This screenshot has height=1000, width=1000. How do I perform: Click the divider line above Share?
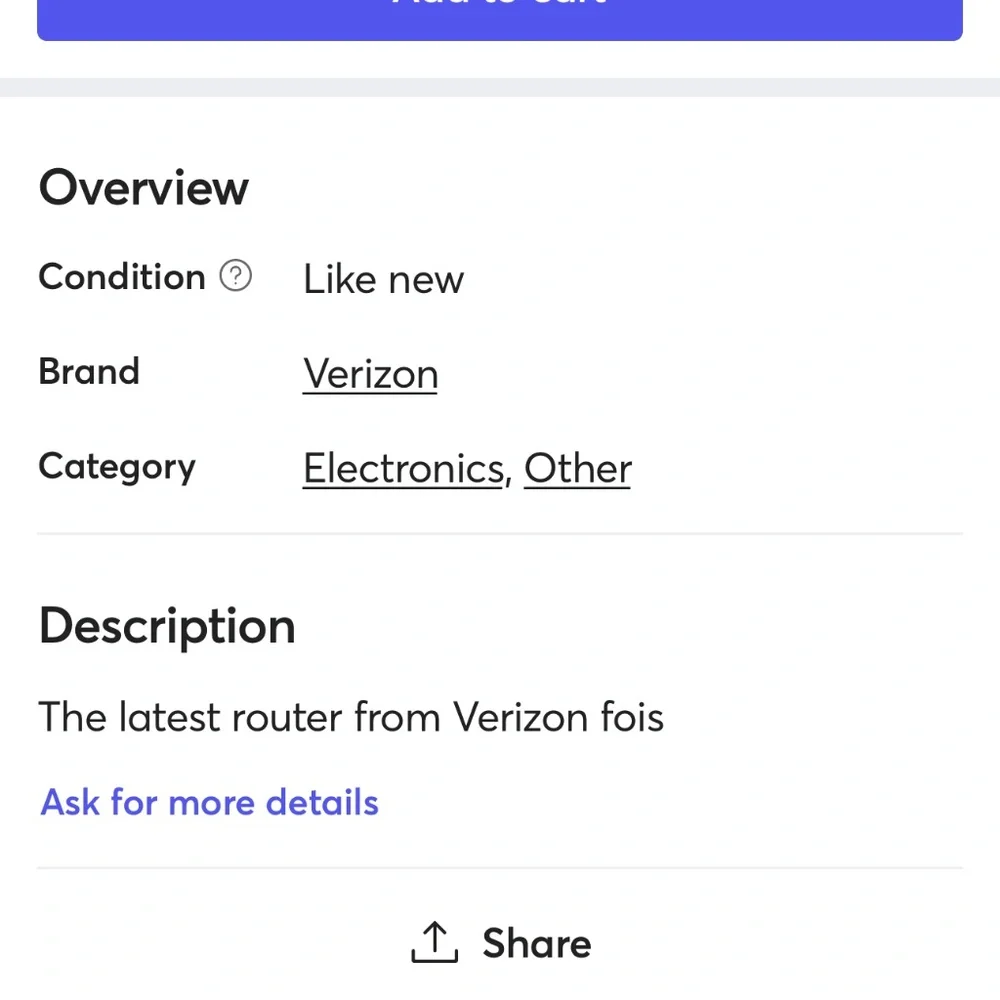[500, 867]
